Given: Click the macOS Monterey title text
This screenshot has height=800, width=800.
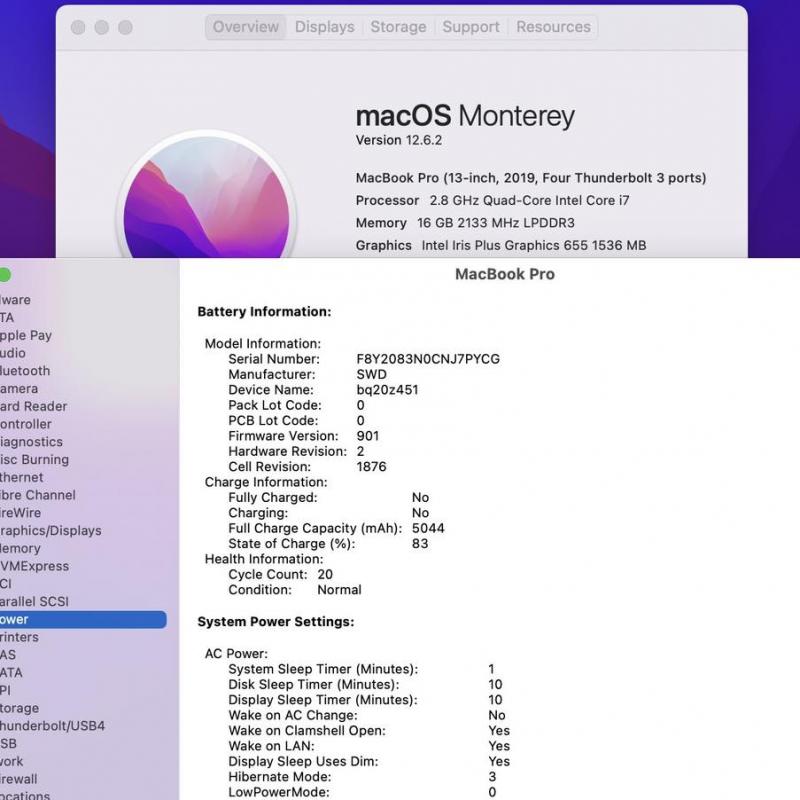Looking at the screenshot, I should pos(465,116).
